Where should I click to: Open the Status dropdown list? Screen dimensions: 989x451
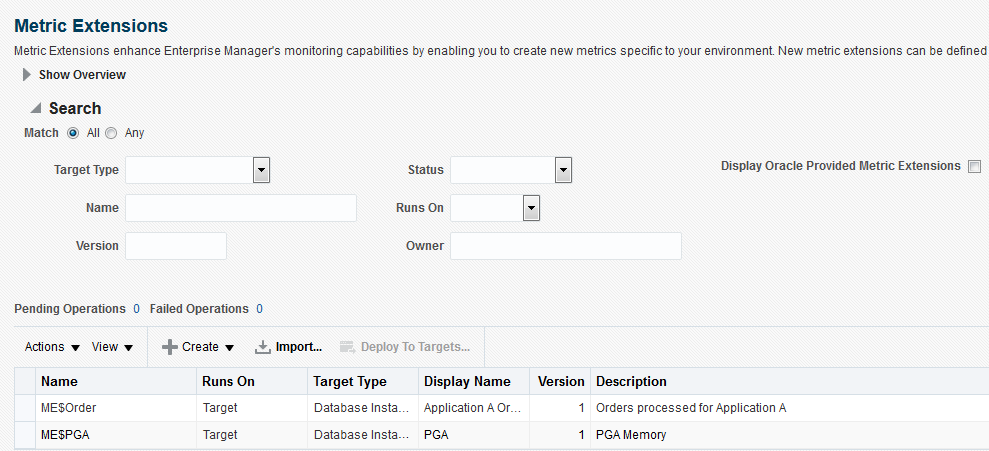563,170
